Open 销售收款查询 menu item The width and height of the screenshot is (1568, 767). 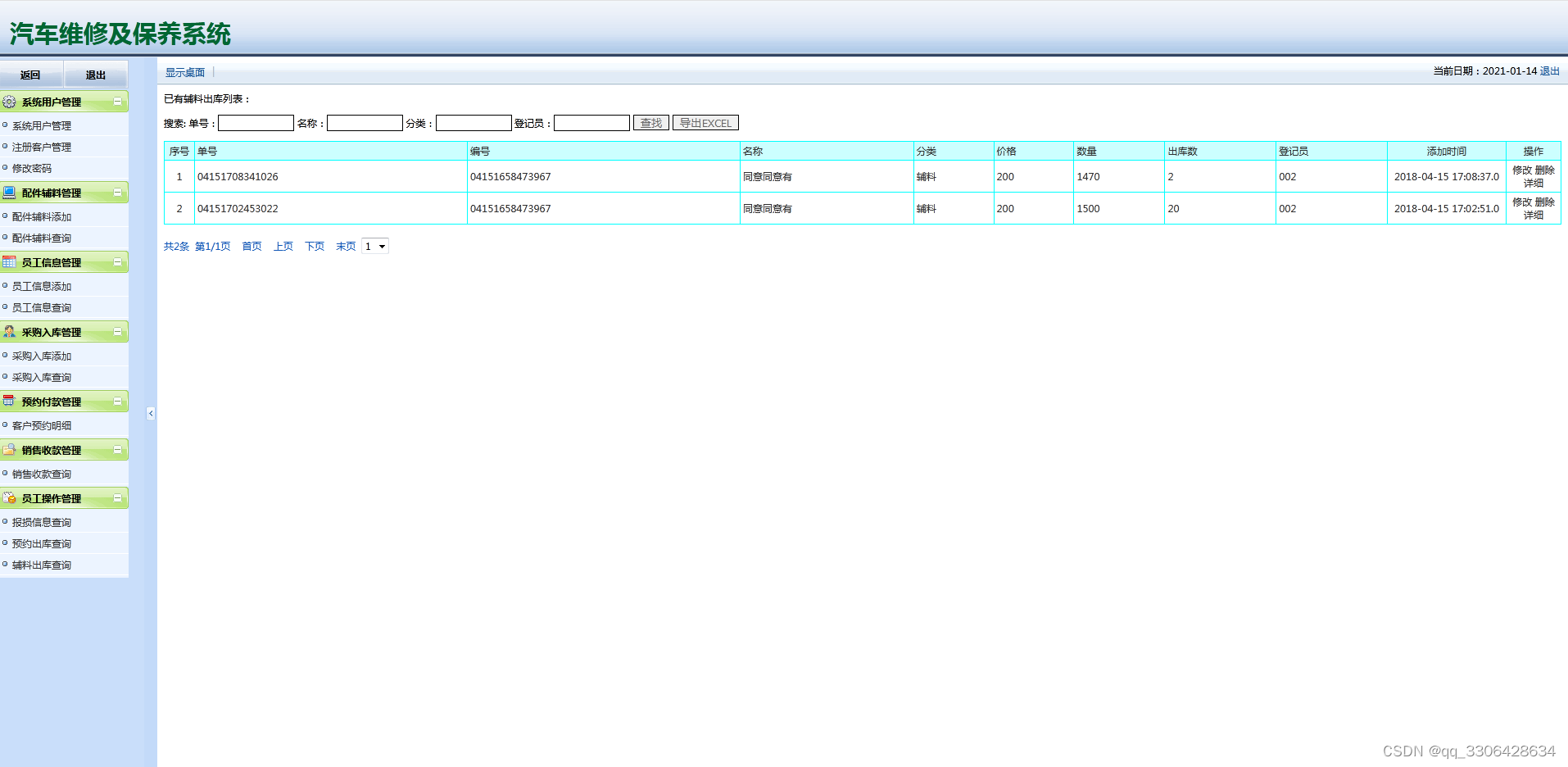click(x=42, y=474)
